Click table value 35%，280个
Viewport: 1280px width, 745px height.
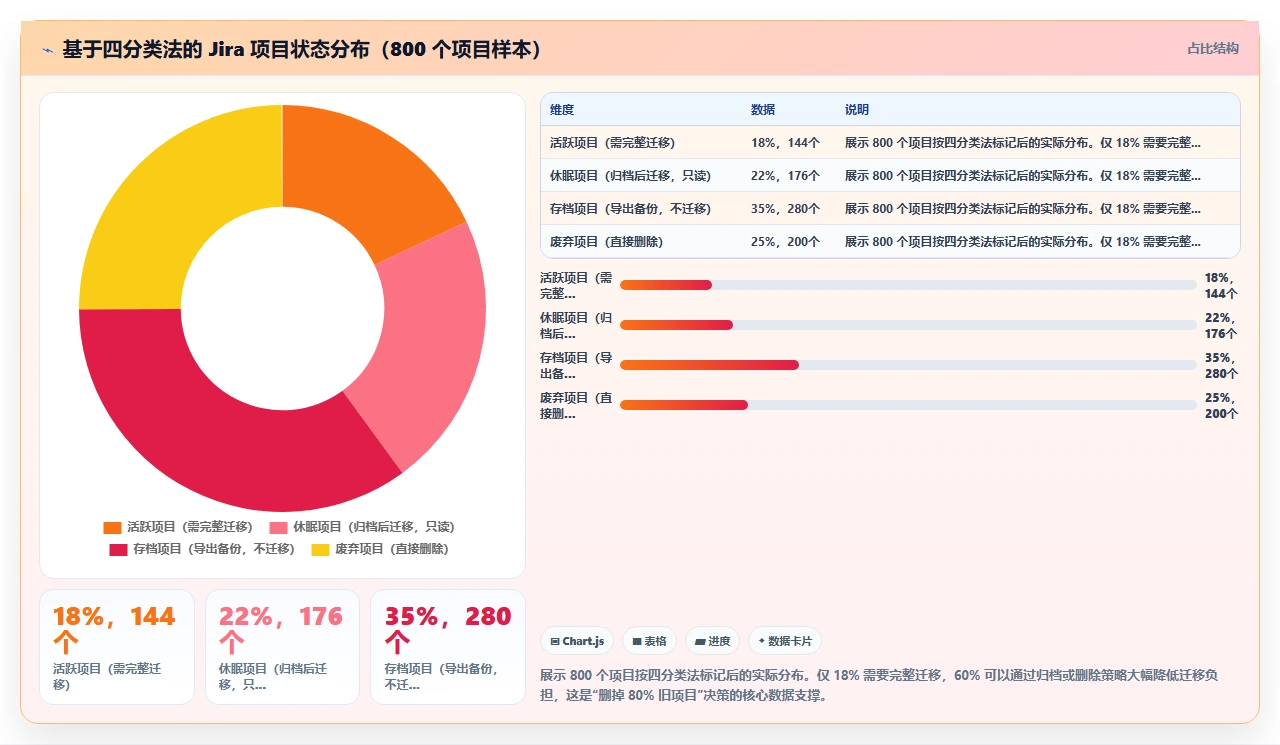pyautogui.click(x=785, y=209)
